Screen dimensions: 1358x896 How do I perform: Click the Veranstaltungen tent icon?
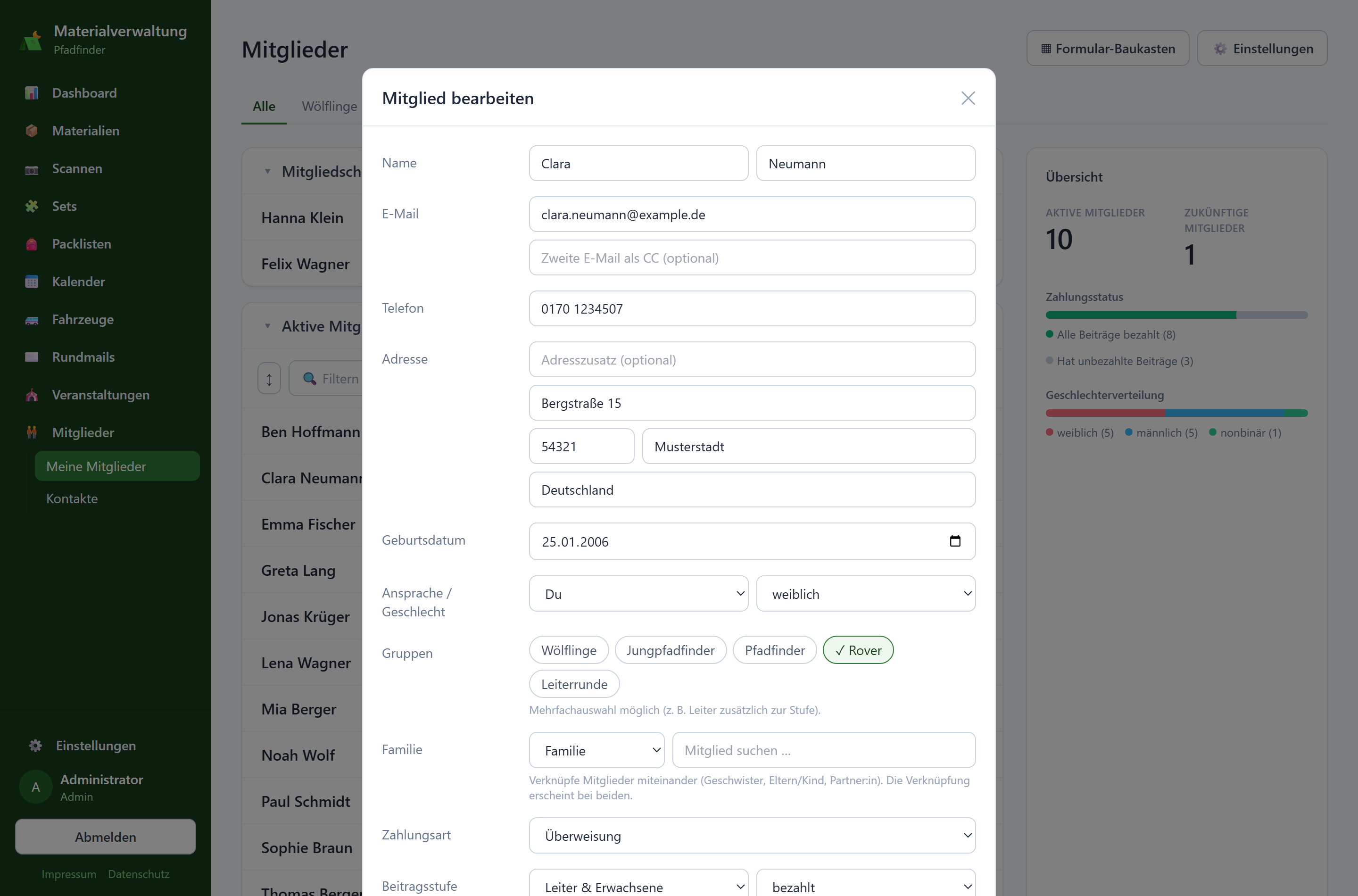(32, 395)
